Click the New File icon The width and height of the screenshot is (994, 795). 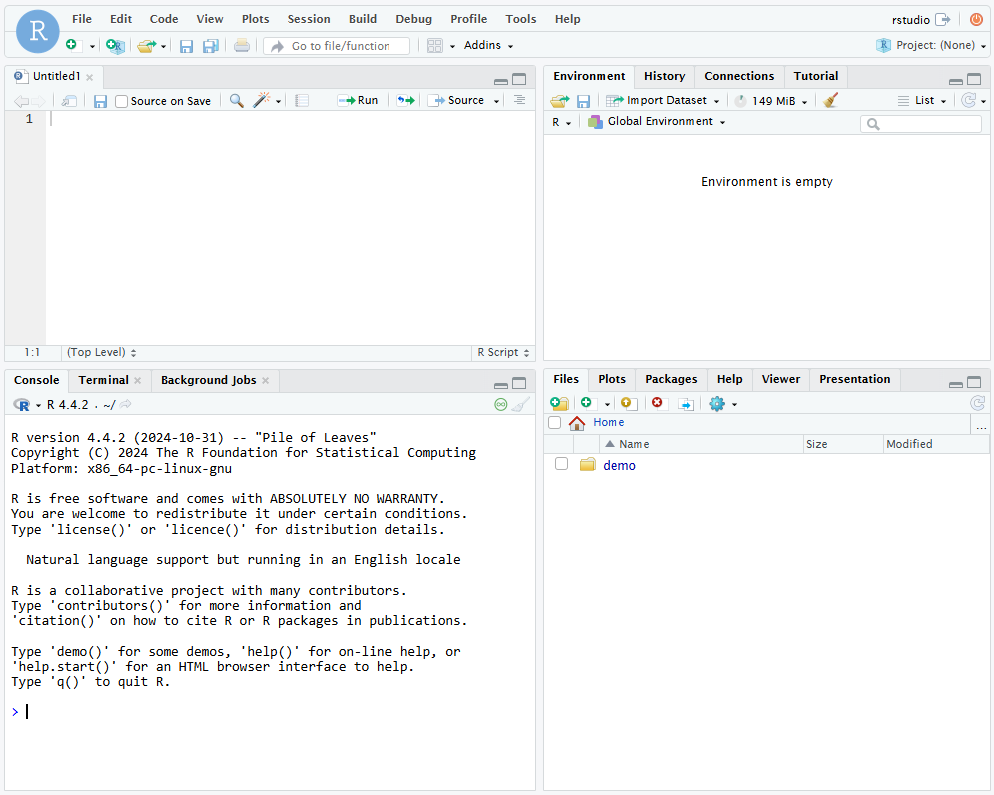pos(72,45)
